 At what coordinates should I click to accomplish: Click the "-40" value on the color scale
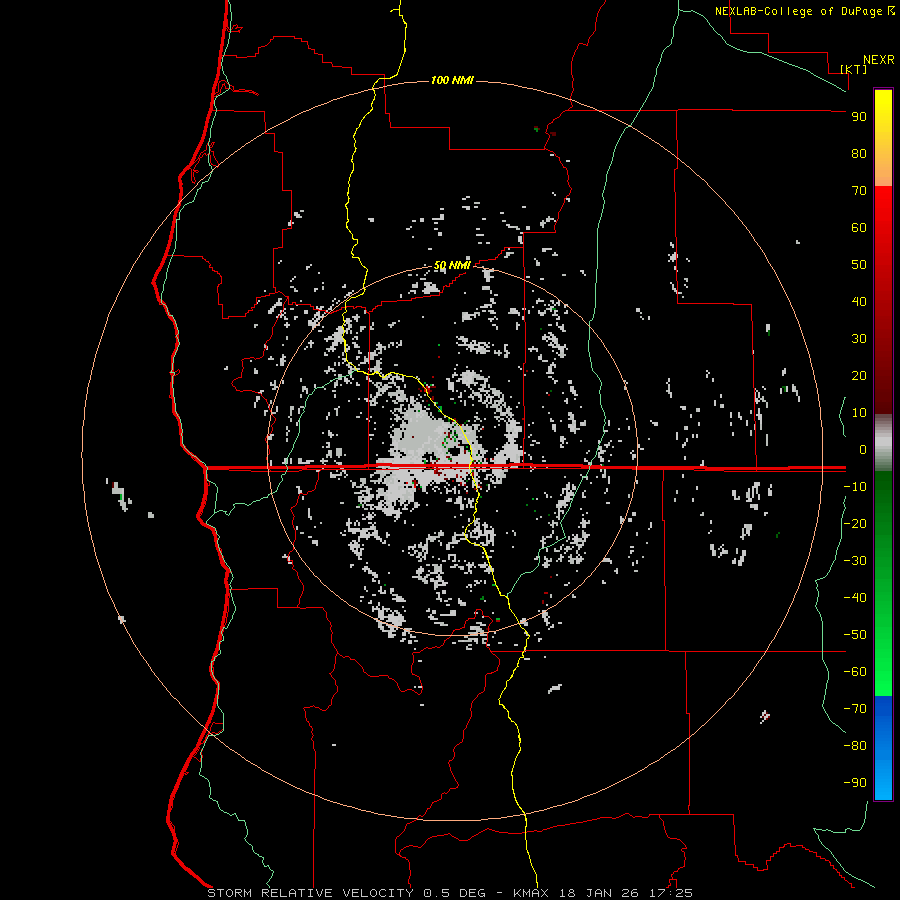click(855, 598)
